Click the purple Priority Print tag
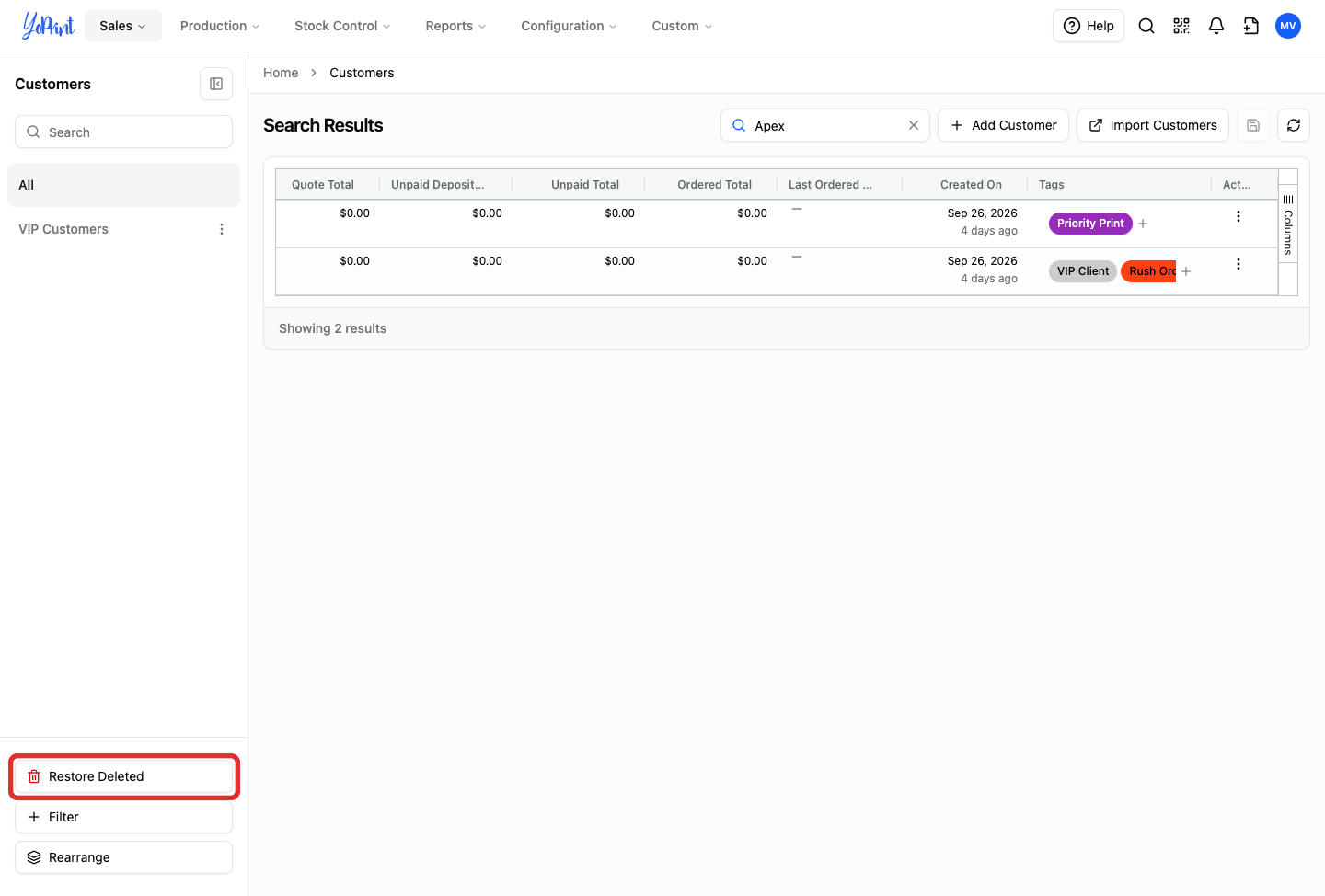 tap(1090, 224)
